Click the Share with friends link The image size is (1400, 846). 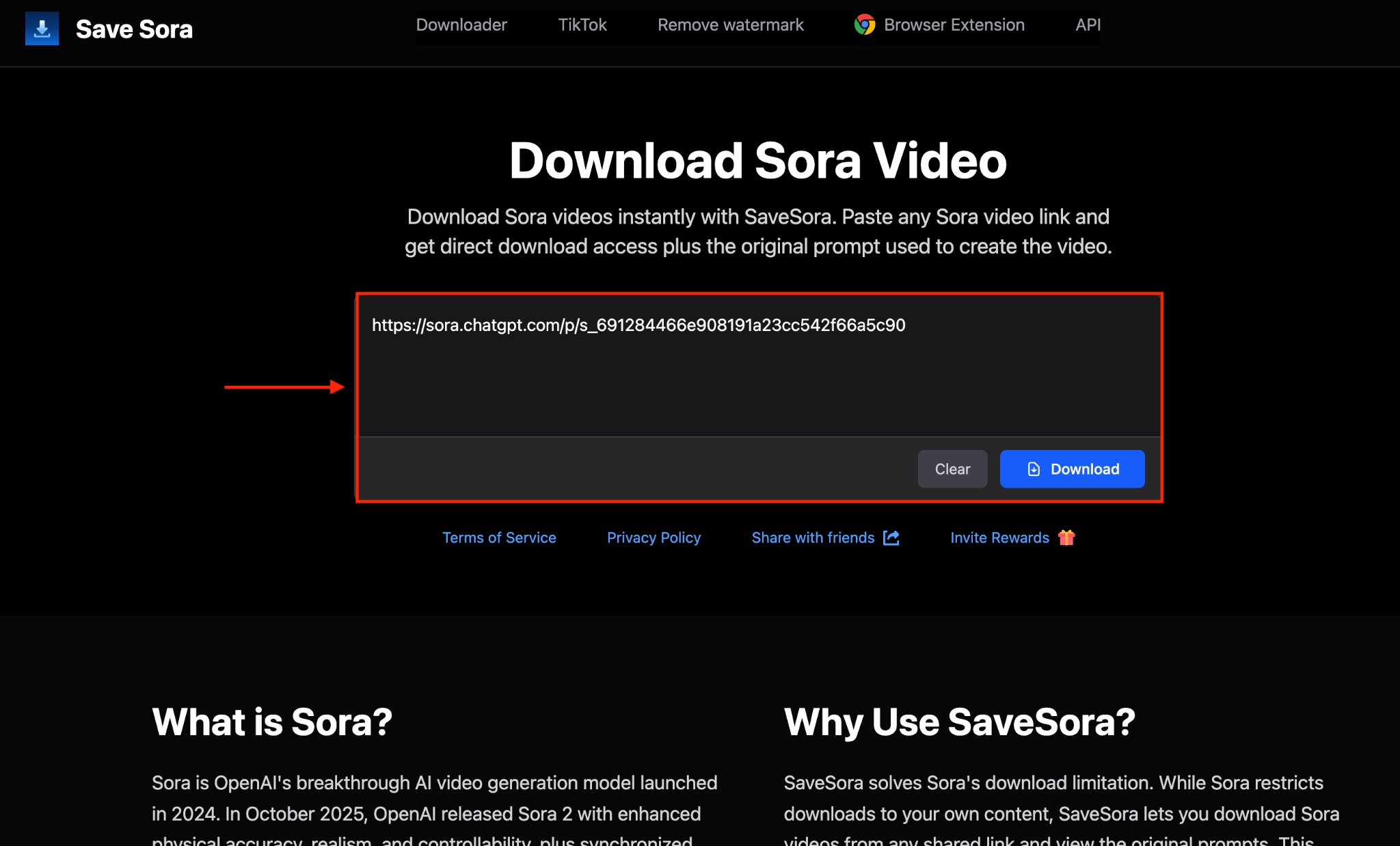(813, 538)
